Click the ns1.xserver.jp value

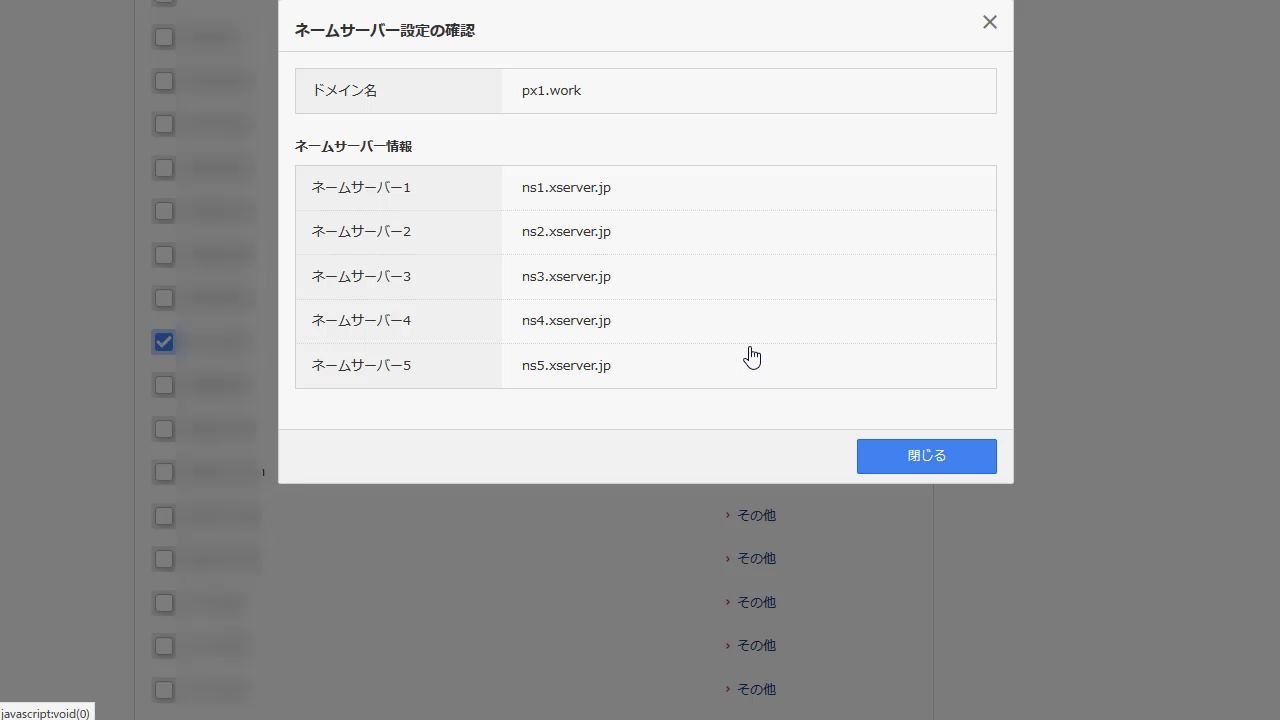point(566,188)
